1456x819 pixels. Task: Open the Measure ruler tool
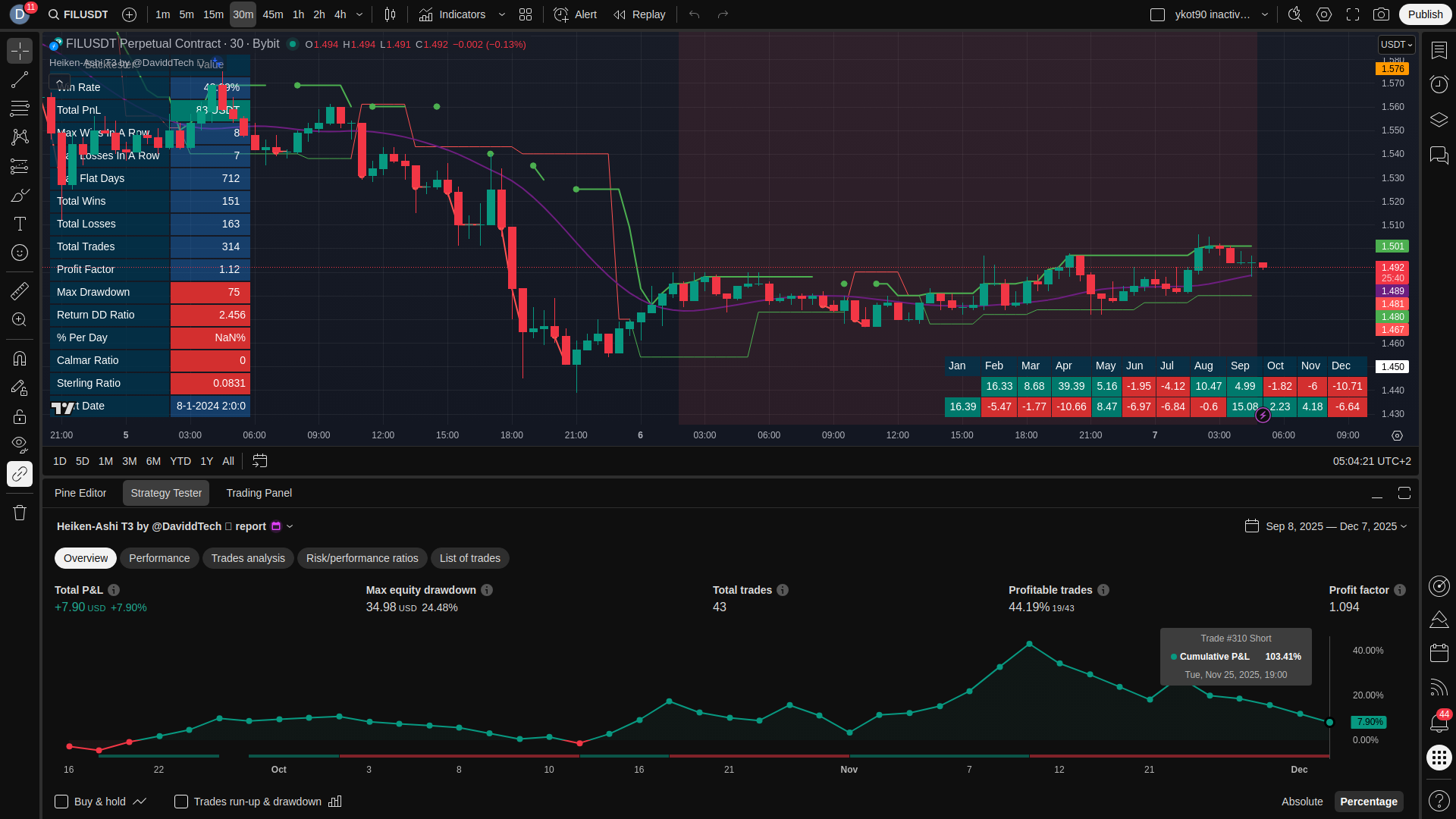tap(20, 290)
